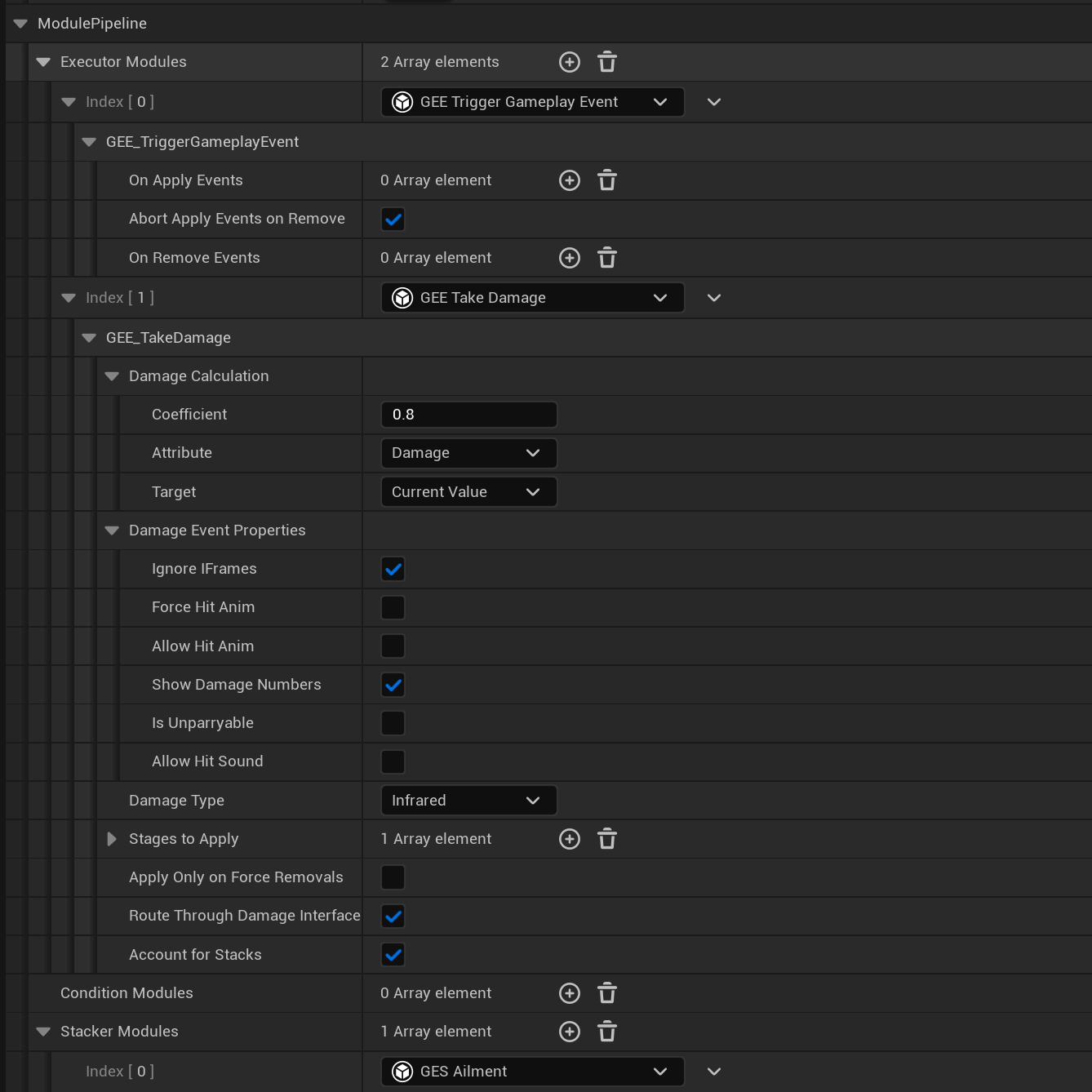Clear Stacker Modules array

(607, 1032)
